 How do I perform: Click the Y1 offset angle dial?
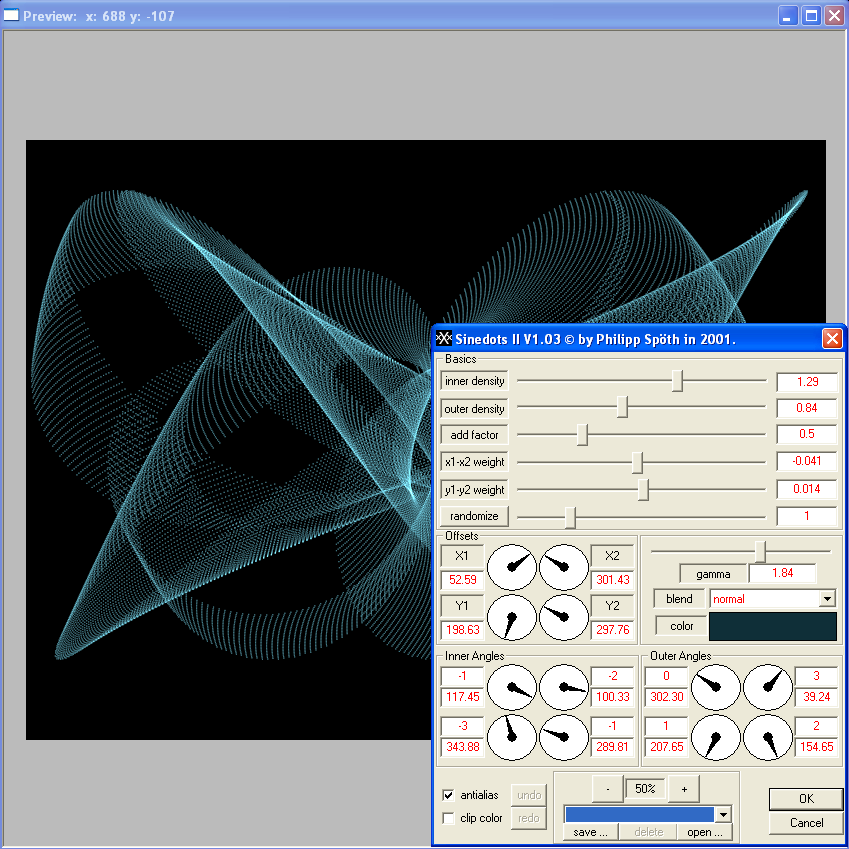(512, 617)
